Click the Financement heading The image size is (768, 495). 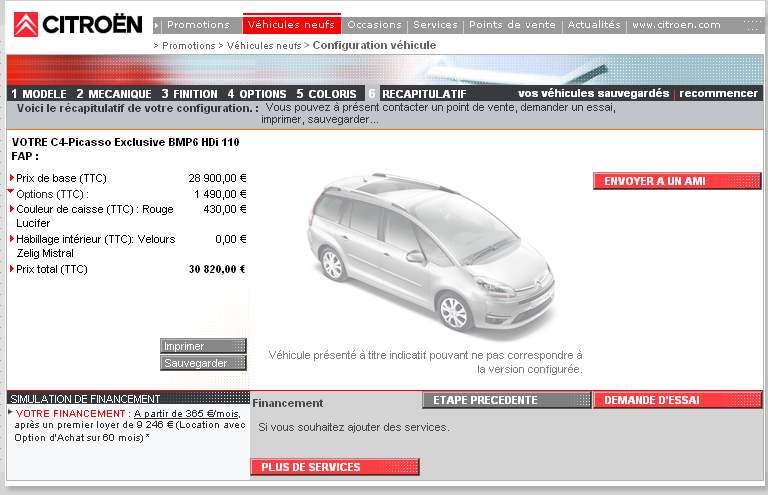[x=288, y=403]
